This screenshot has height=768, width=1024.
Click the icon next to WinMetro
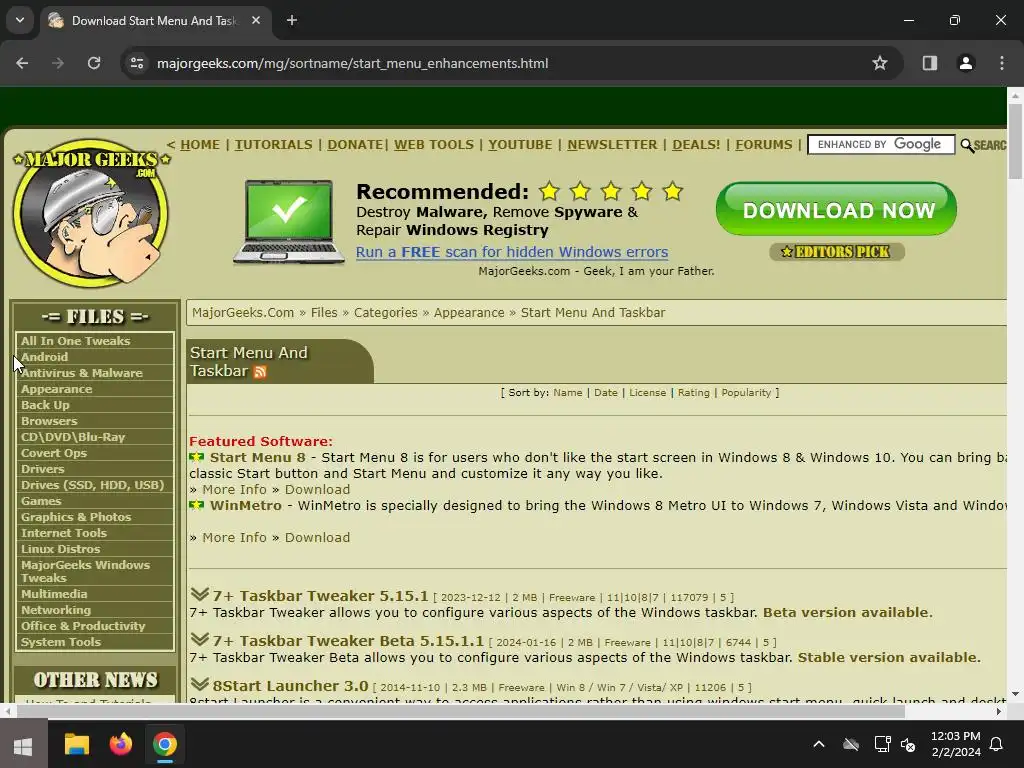click(197, 505)
